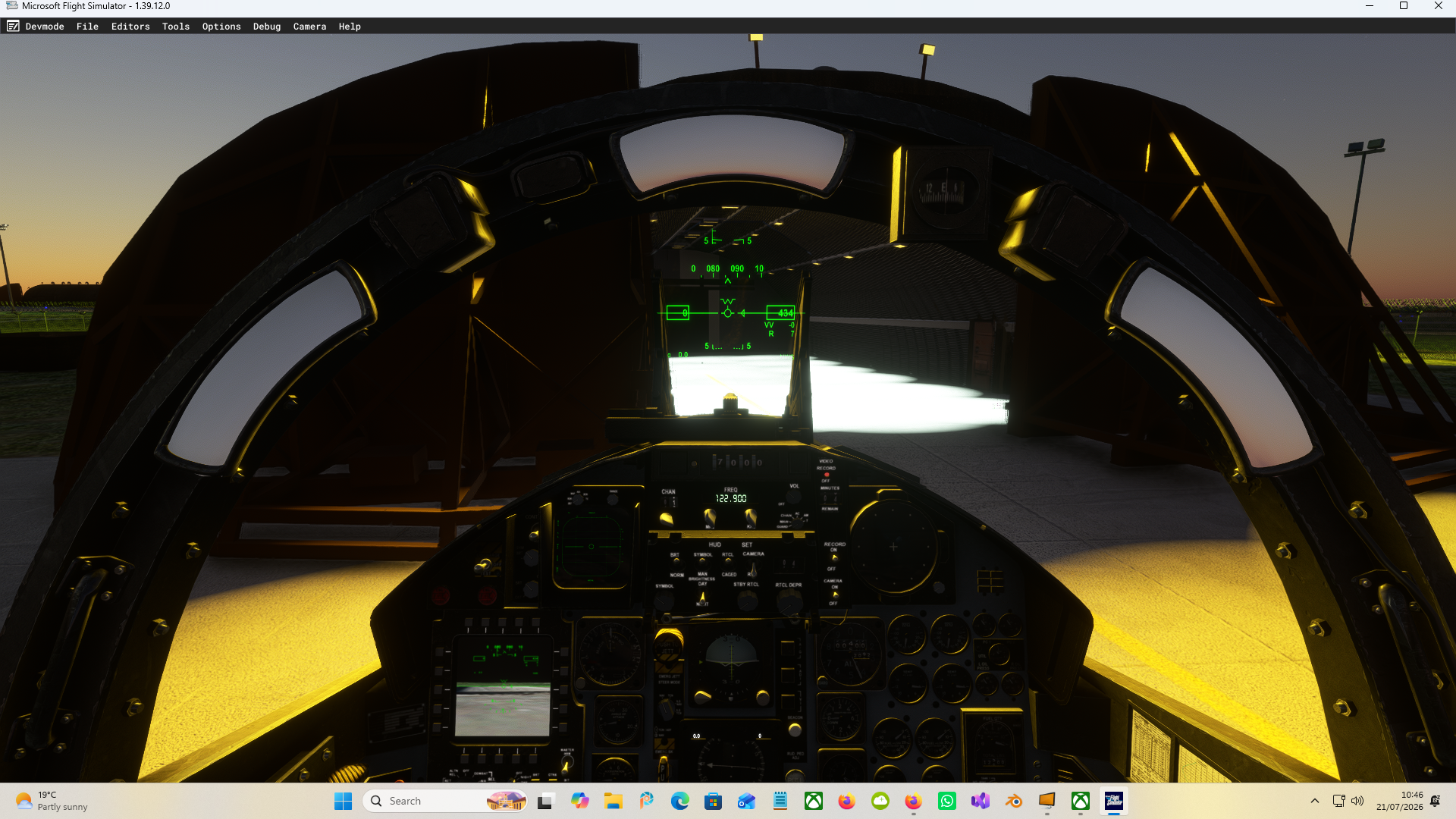Turn the radio CHAN selector knob
This screenshot has height=819, width=1456.
tap(666, 519)
